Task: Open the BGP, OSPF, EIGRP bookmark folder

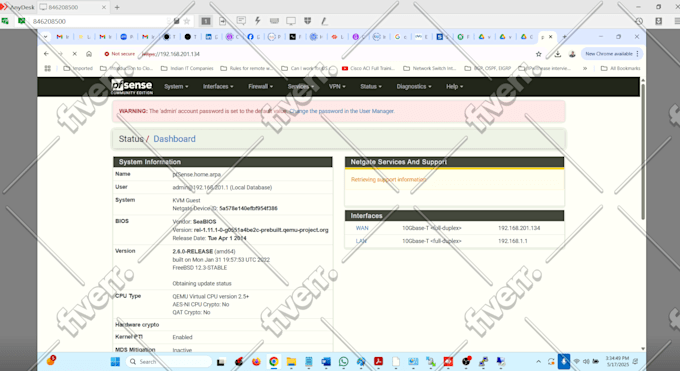Action: 488,68
